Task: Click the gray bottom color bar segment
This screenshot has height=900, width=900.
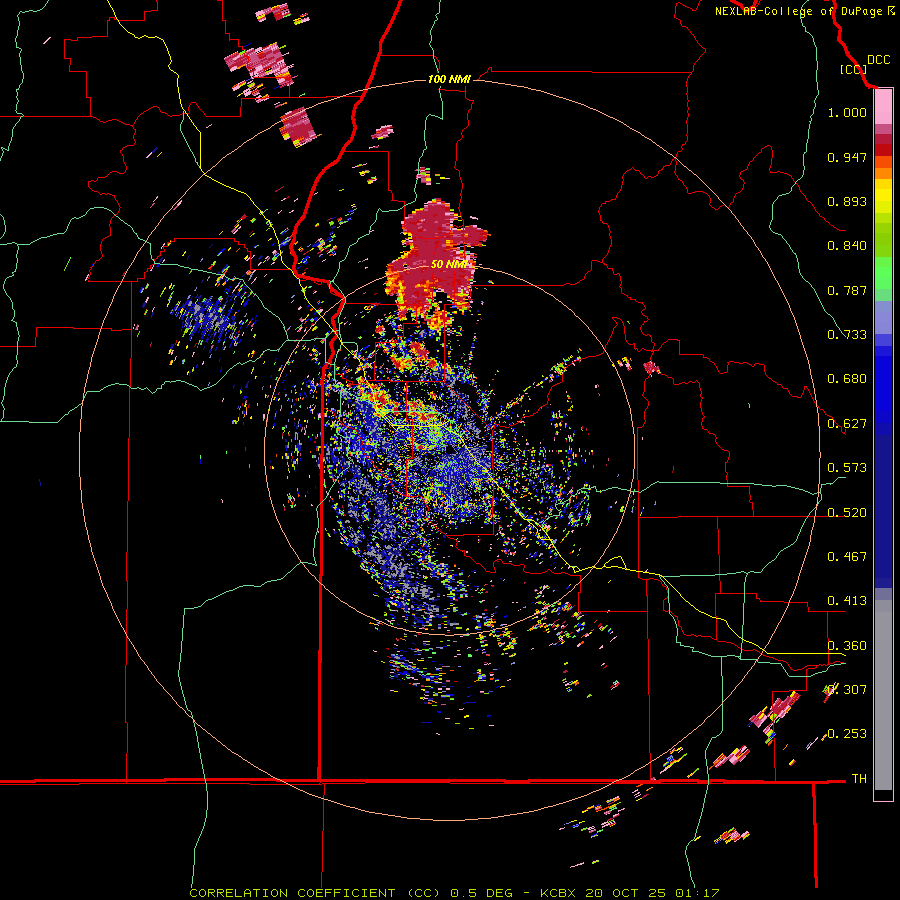Action: [883, 695]
